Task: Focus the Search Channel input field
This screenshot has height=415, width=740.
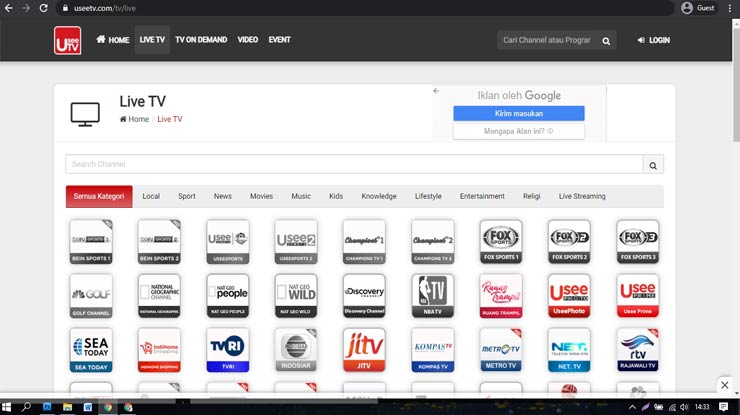Action: coord(354,165)
